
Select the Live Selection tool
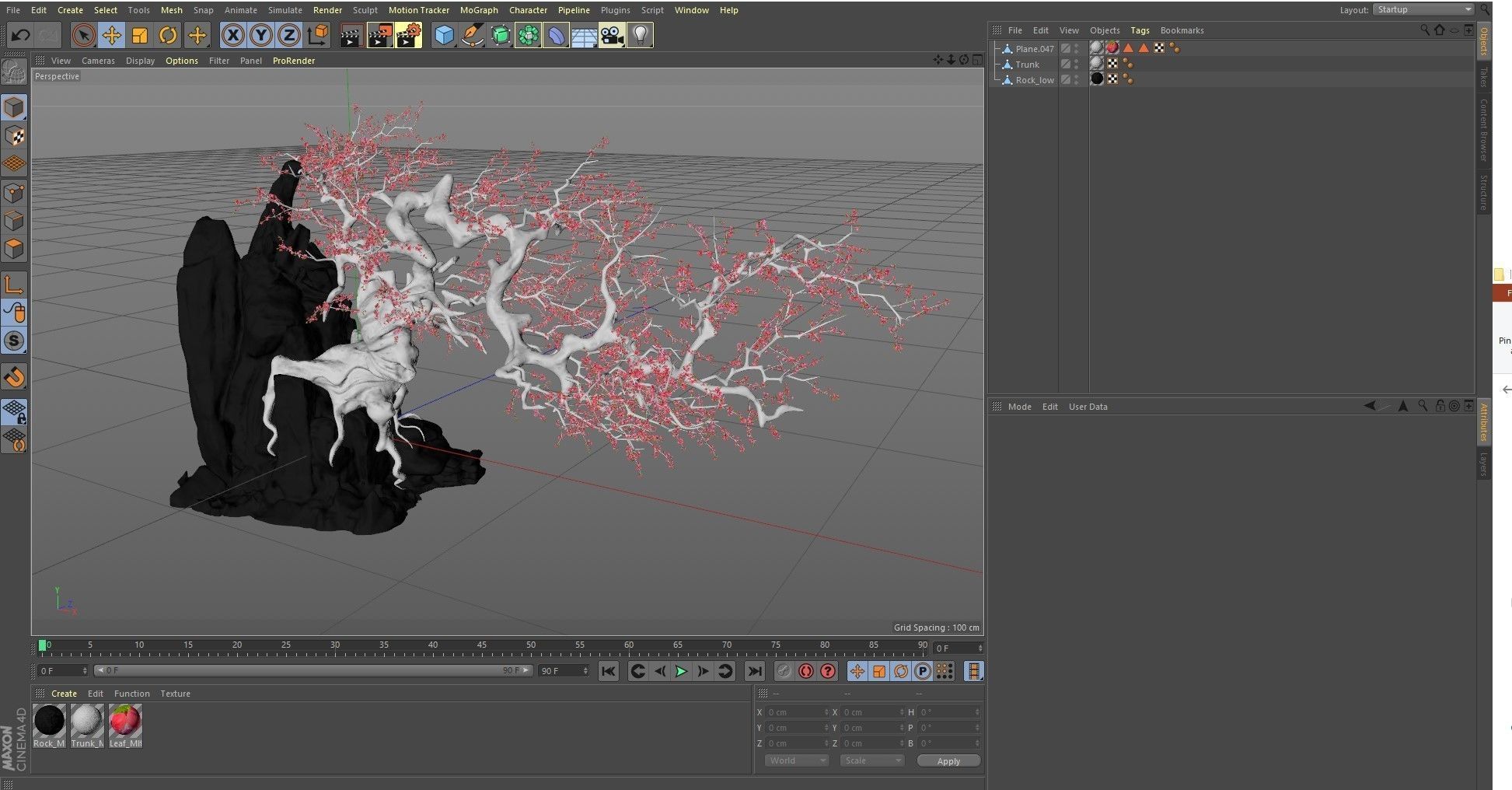coord(83,35)
